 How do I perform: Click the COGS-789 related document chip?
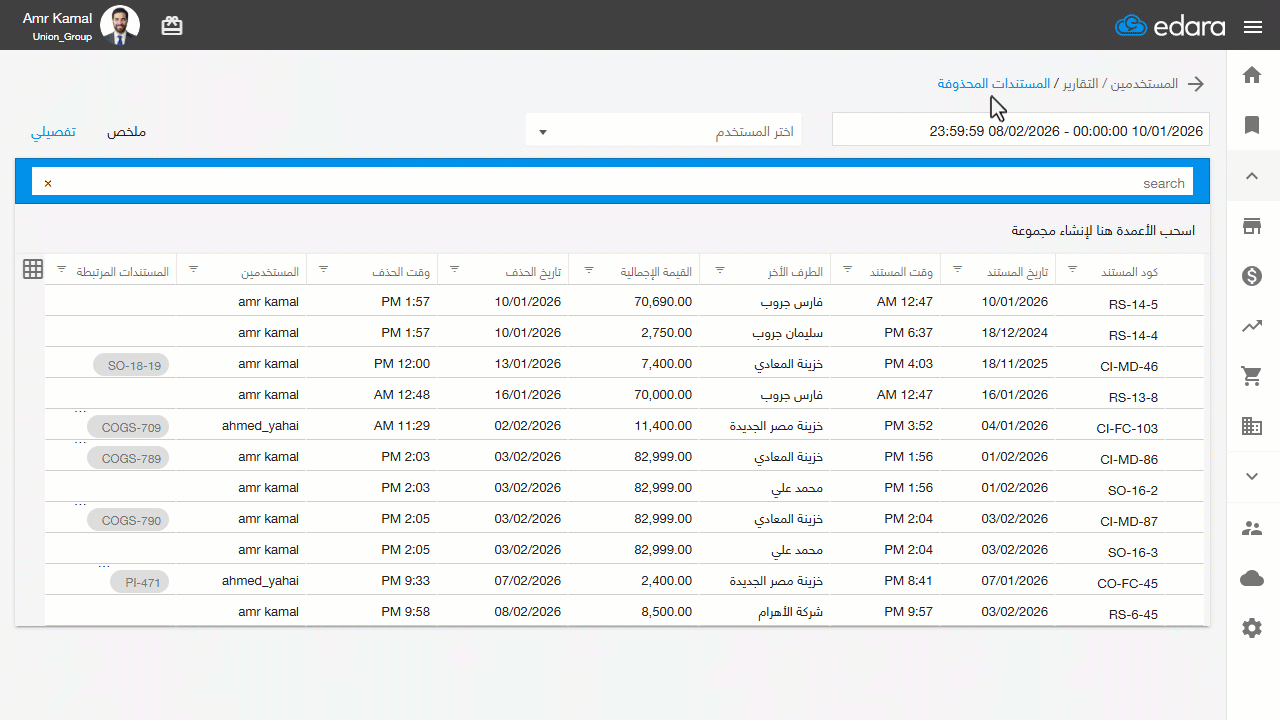pos(129,458)
